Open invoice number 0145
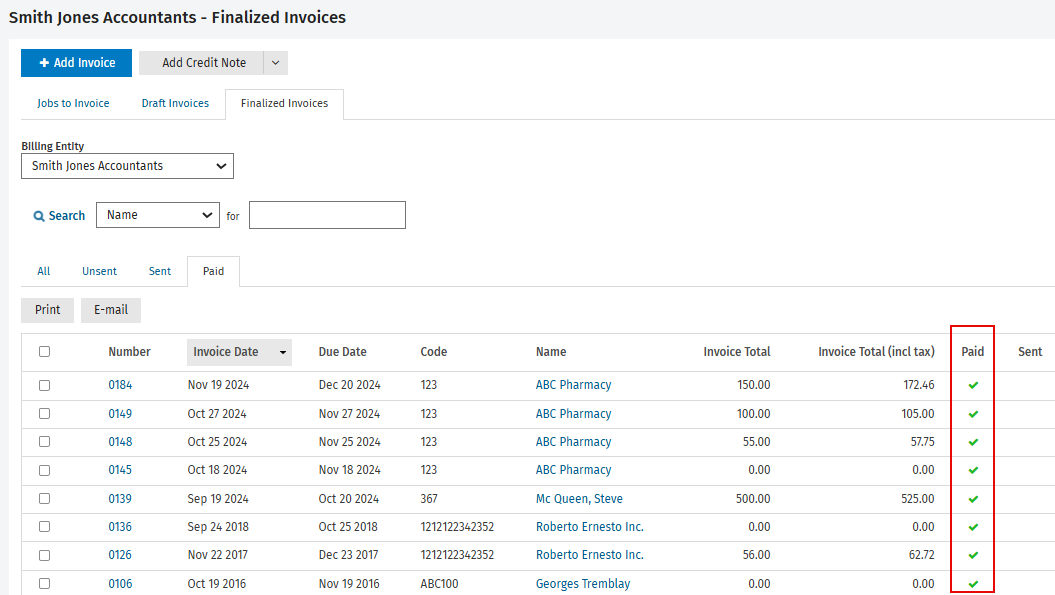This screenshot has width=1055, height=595. tap(120, 470)
